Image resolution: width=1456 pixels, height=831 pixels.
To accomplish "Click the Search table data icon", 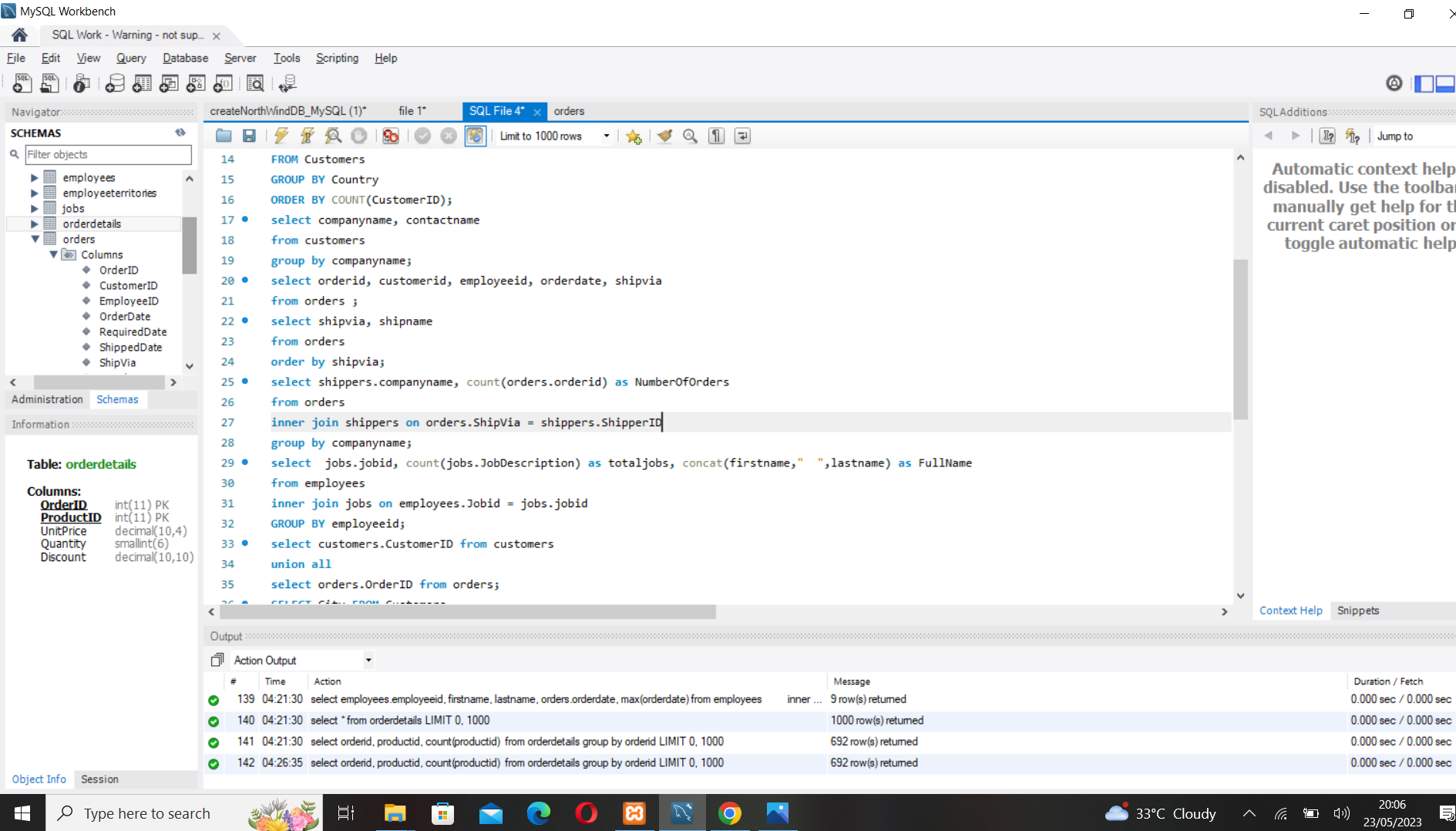I will click(x=255, y=83).
